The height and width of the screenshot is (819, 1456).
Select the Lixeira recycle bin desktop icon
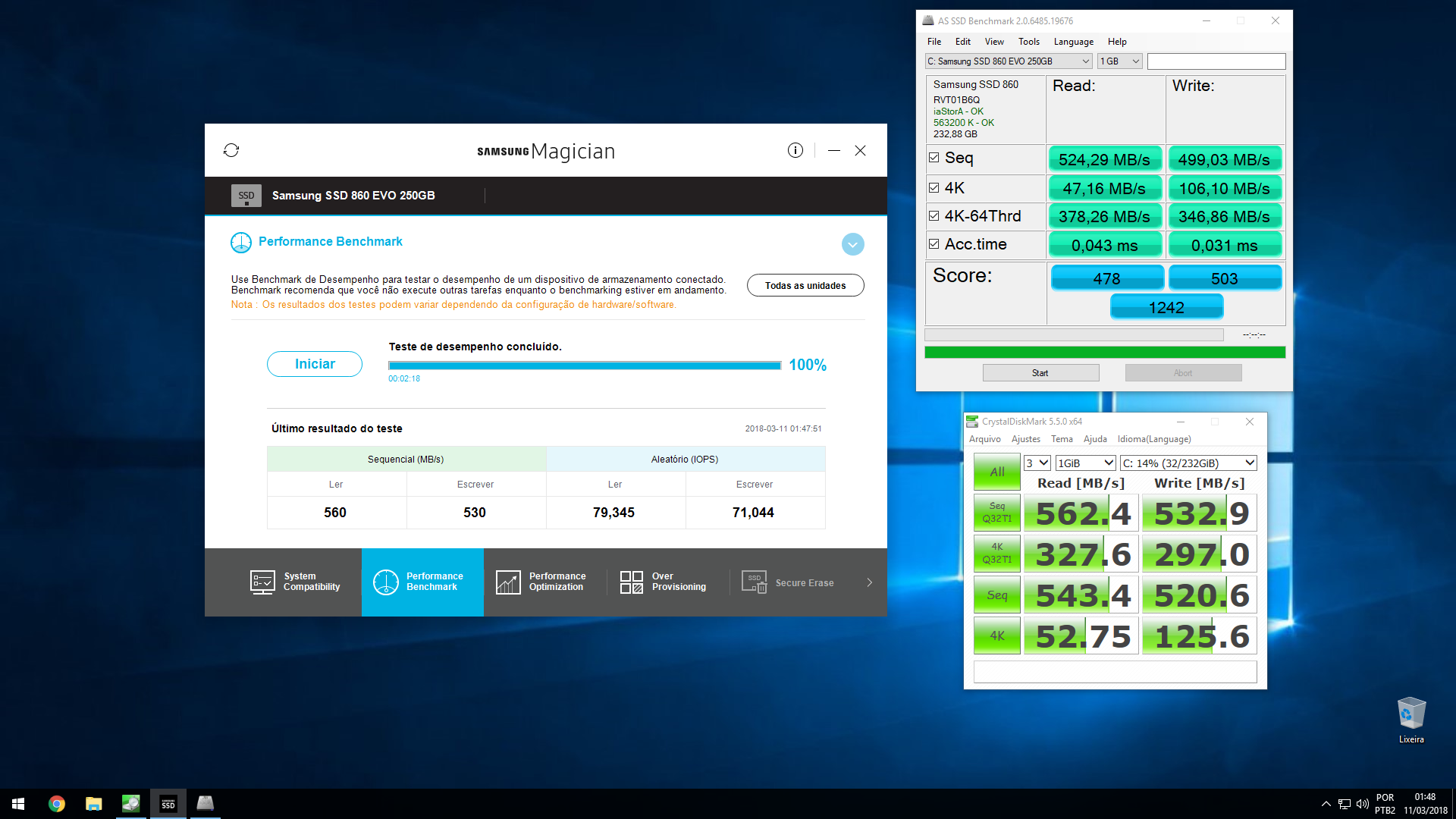(1411, 720)
